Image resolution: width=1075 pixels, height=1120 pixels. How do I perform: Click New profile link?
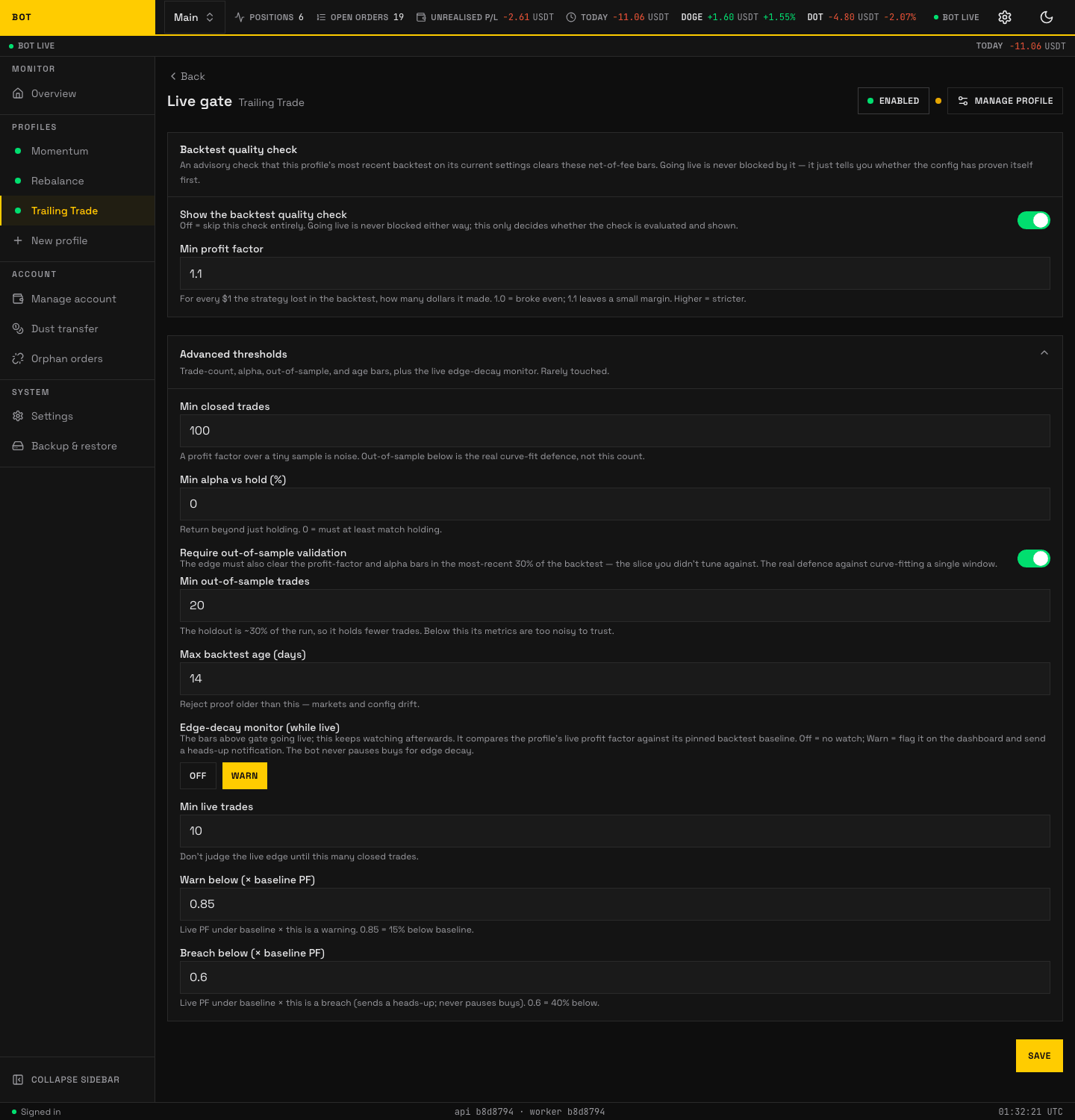(78, 240)
